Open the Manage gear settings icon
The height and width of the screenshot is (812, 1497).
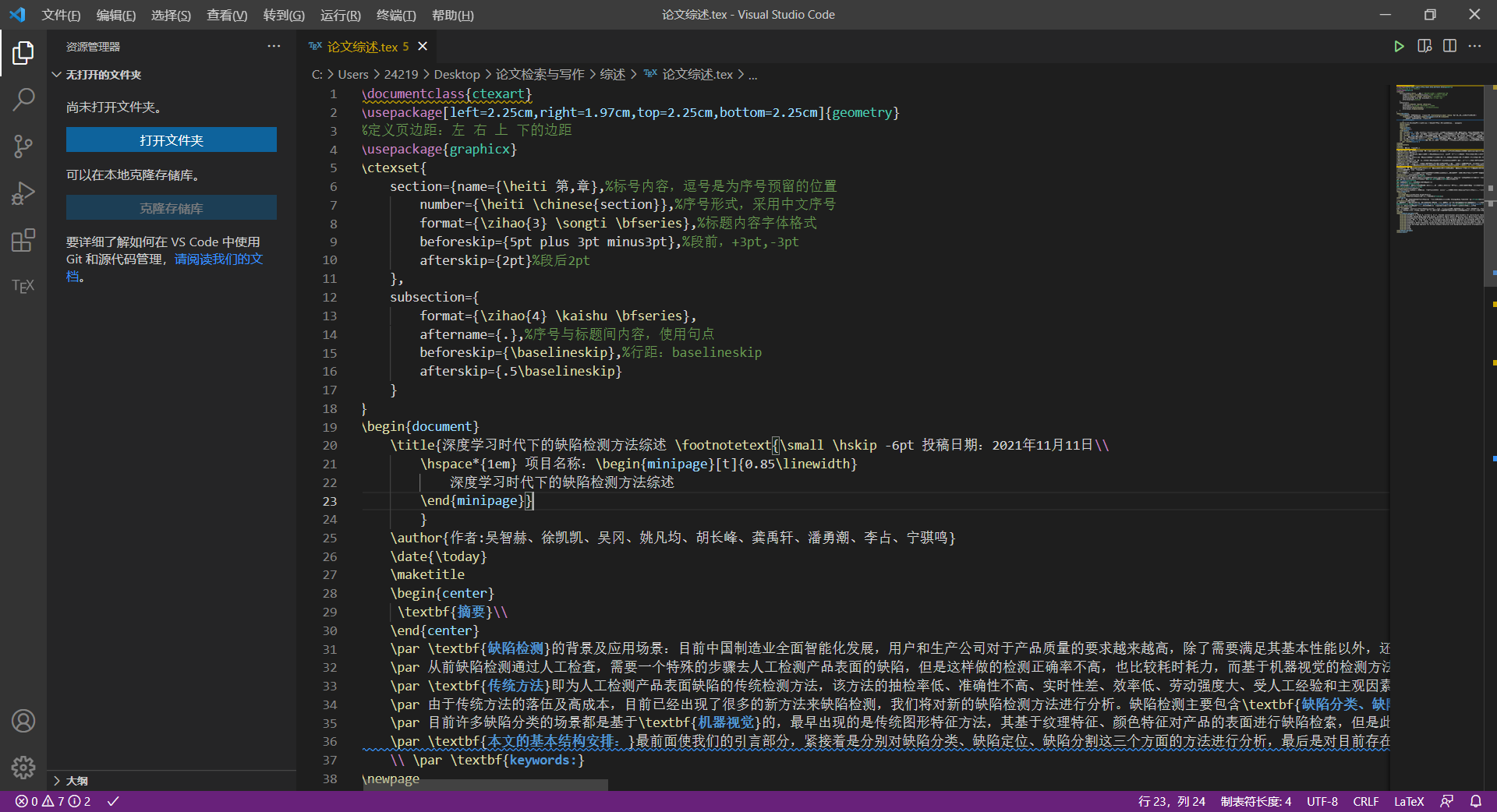click(23, 768)
